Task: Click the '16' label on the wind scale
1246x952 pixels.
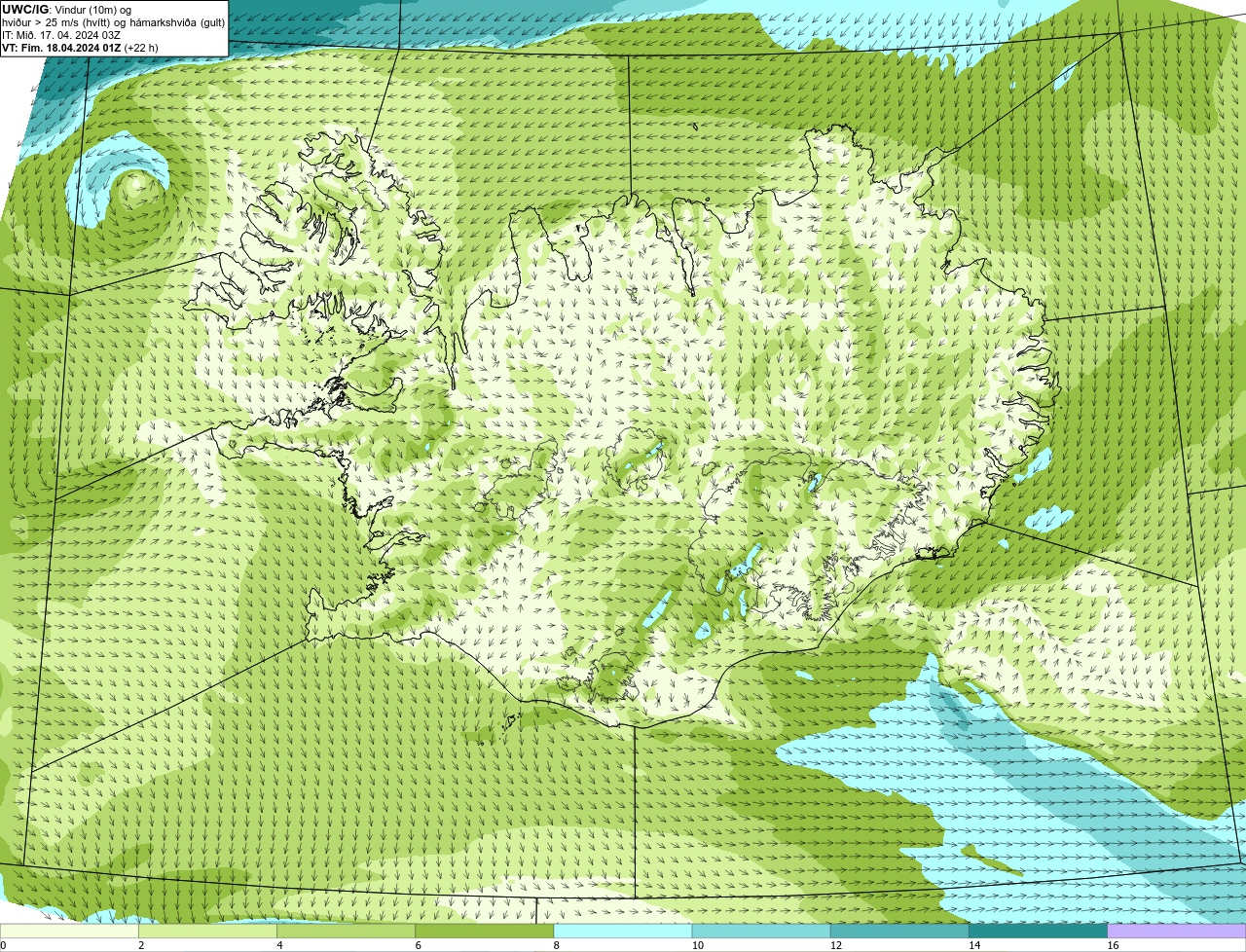Action: 1113,945
